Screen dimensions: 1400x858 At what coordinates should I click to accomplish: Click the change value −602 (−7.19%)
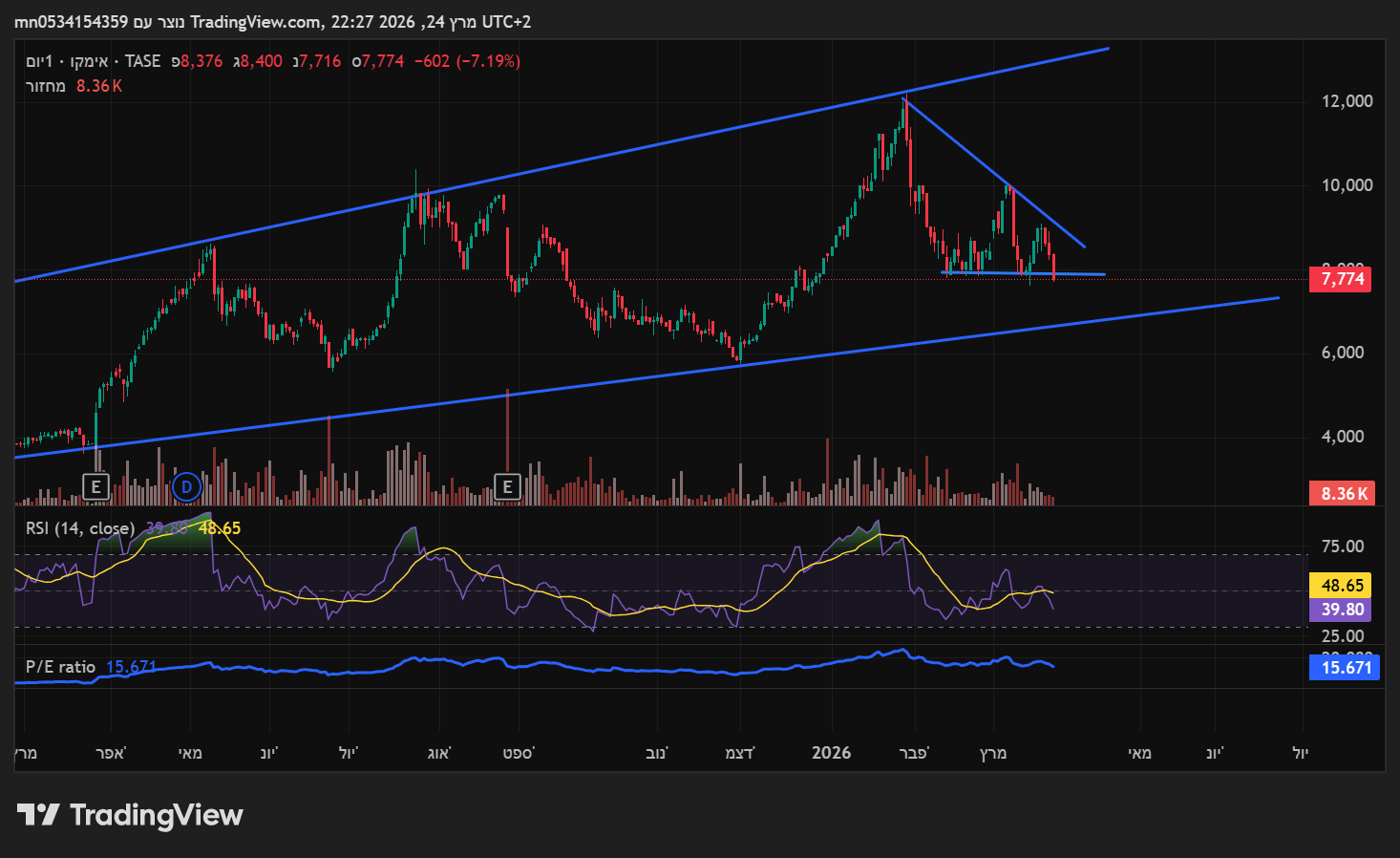pyautogui.click(x=467, y=61)
